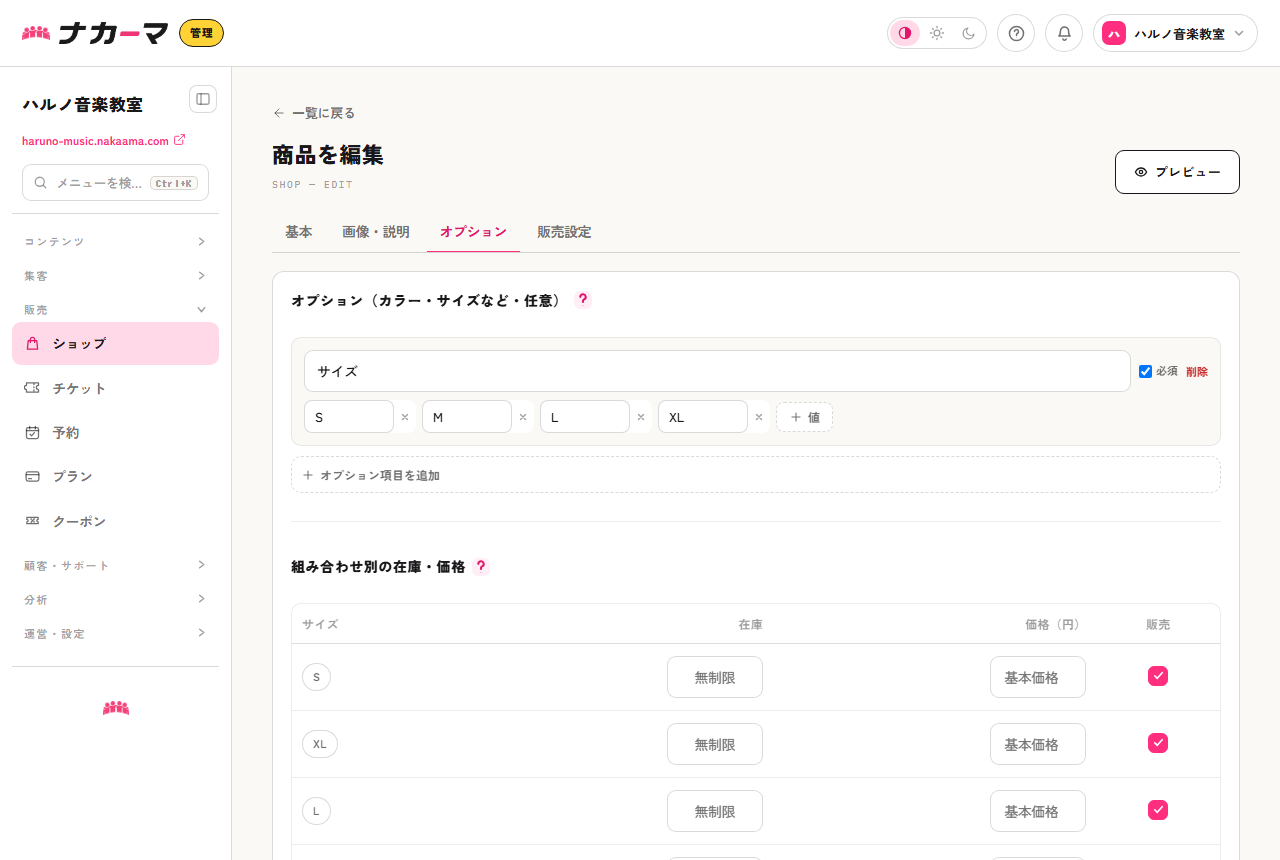Click the 価格（円） column header
Screen dimensions: 1280x860
(x=1053, y=624)
